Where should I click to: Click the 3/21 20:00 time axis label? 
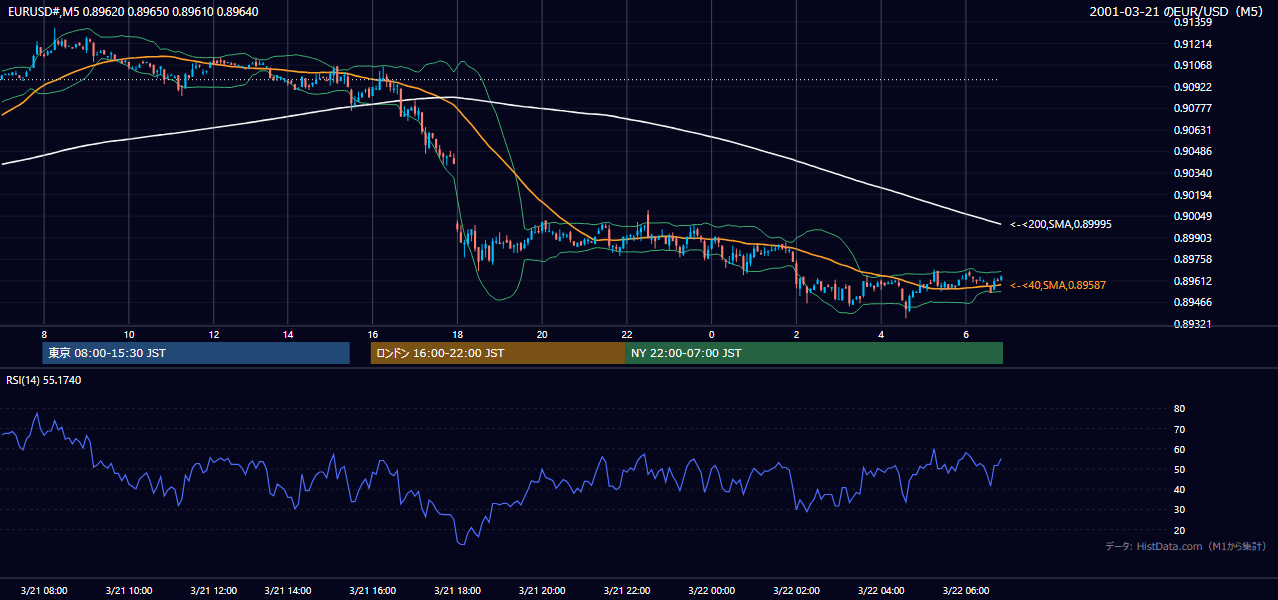pos(541,591)
